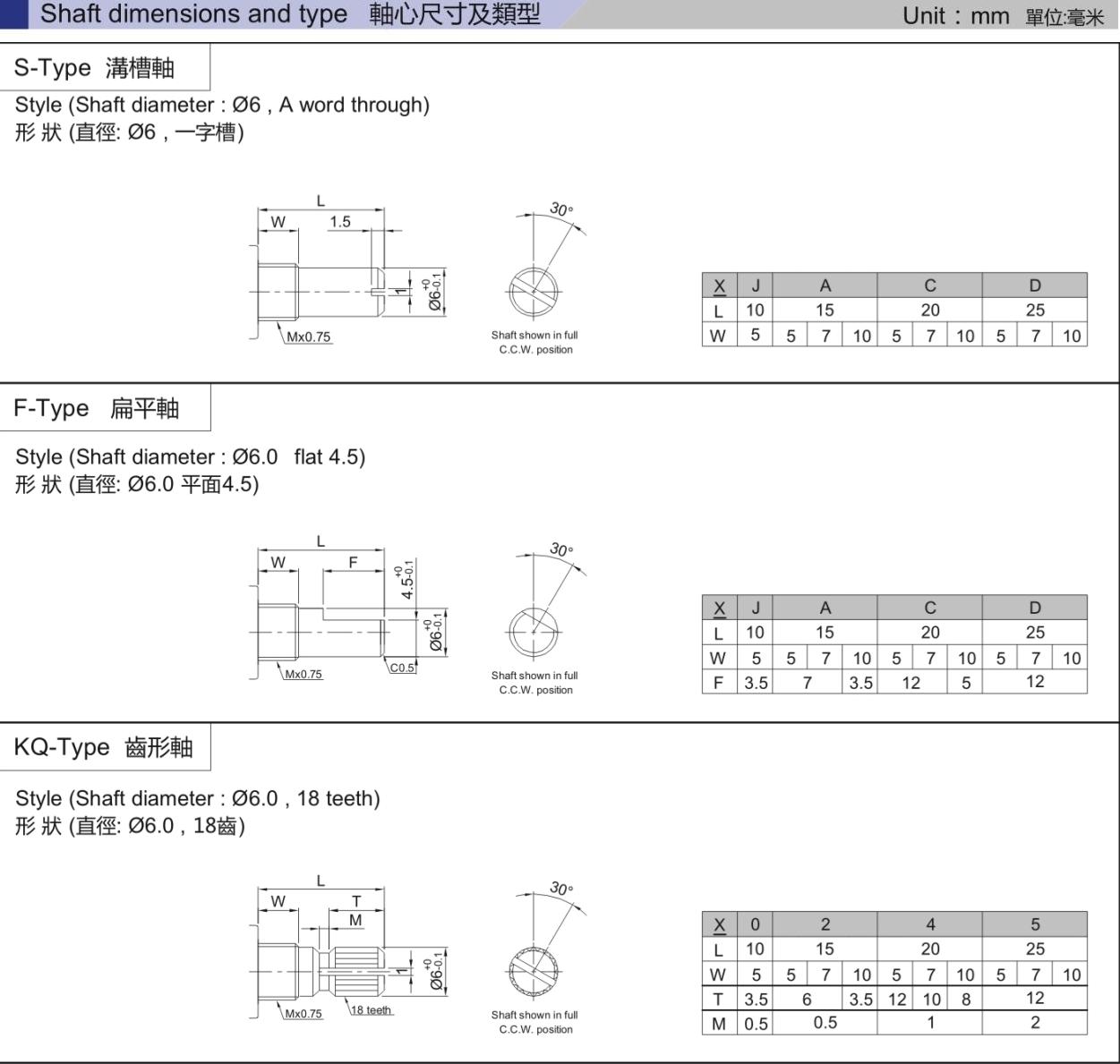The height and width of the screenshot is (1064, 1120).
Task: Click the M row value 2 in KQ table
Action: 1034,1023
